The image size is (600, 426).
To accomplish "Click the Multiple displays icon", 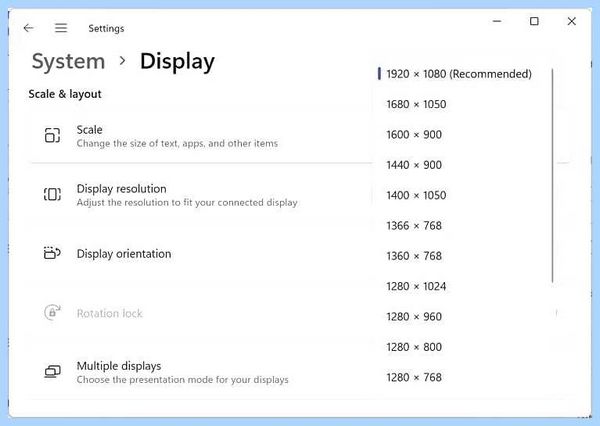I will 52,372.
